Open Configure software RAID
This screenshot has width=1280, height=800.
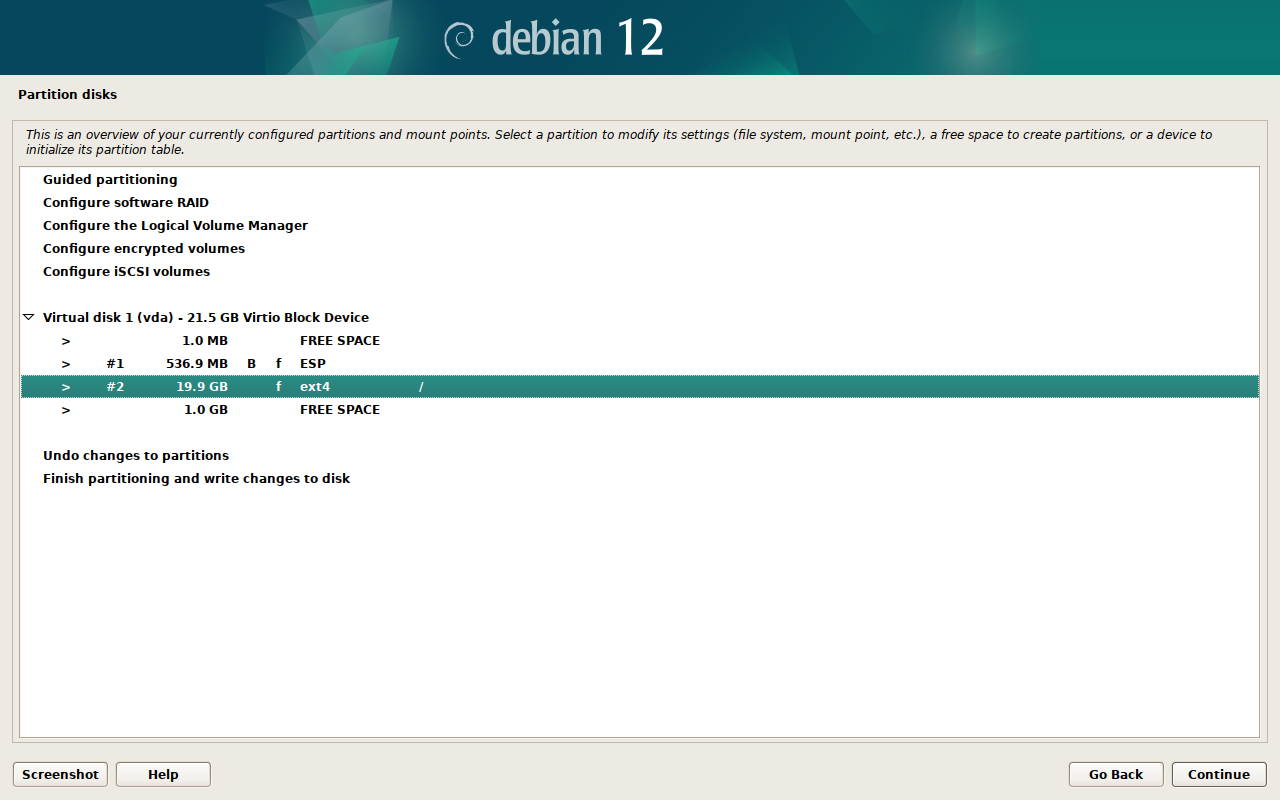click(x=126, y=203)
